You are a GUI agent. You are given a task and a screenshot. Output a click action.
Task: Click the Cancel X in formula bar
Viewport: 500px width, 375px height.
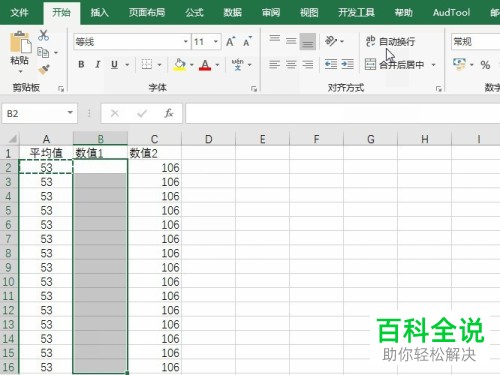[115, 114]
